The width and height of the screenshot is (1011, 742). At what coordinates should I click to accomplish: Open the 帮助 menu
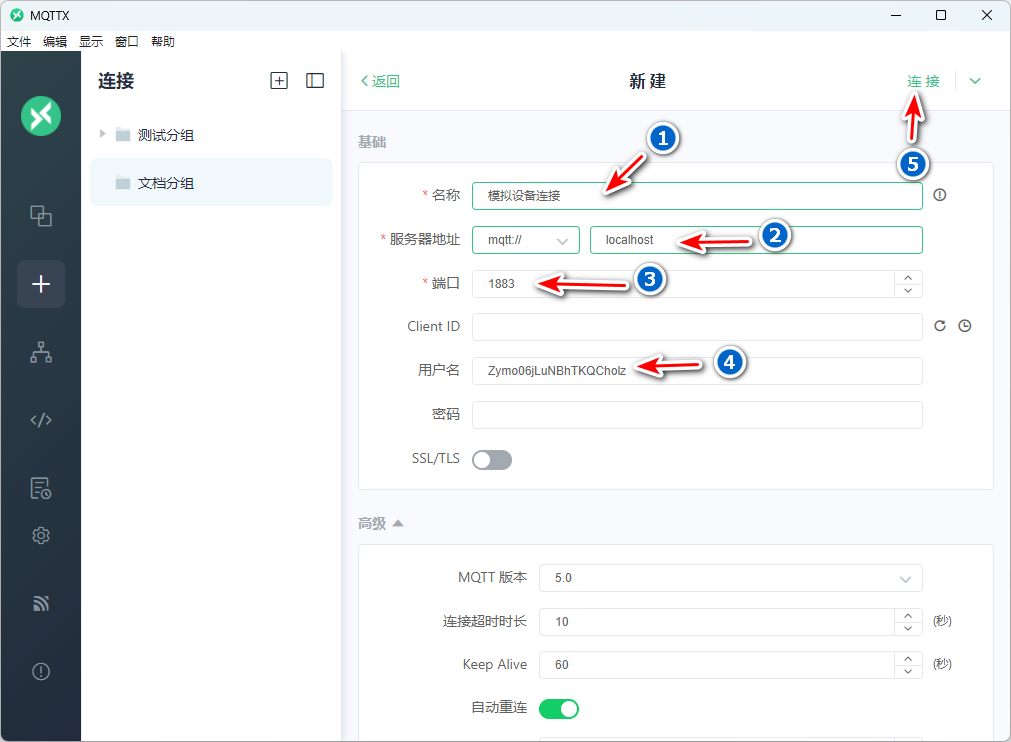(163, 42)
